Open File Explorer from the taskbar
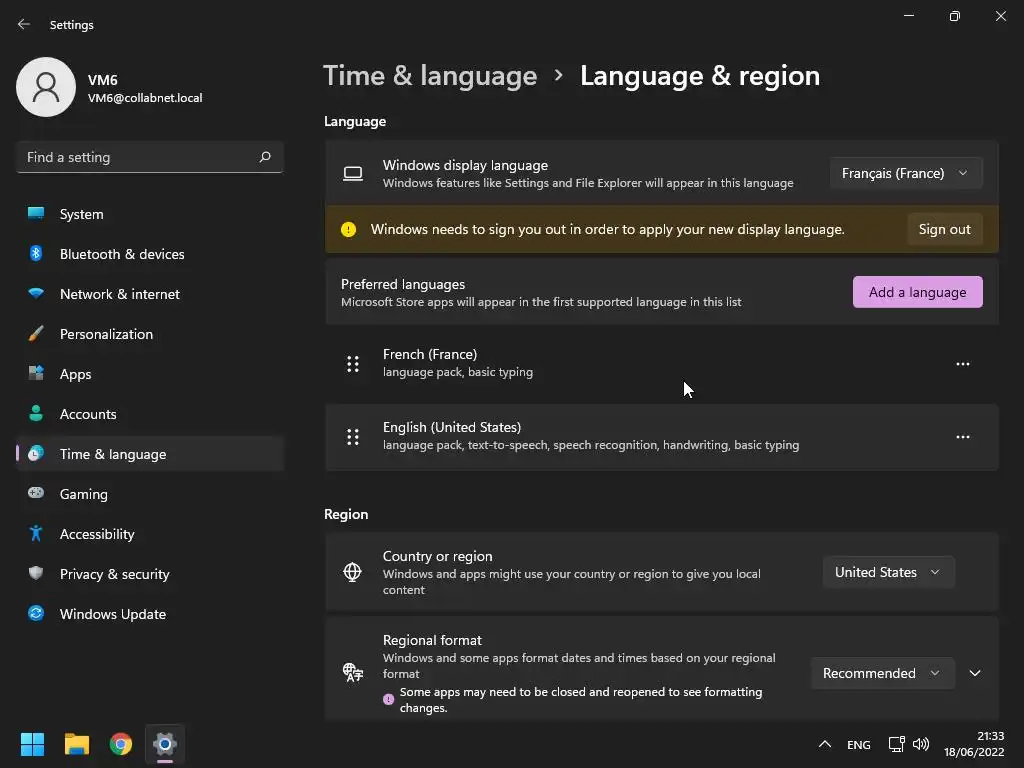 (77, 744)
